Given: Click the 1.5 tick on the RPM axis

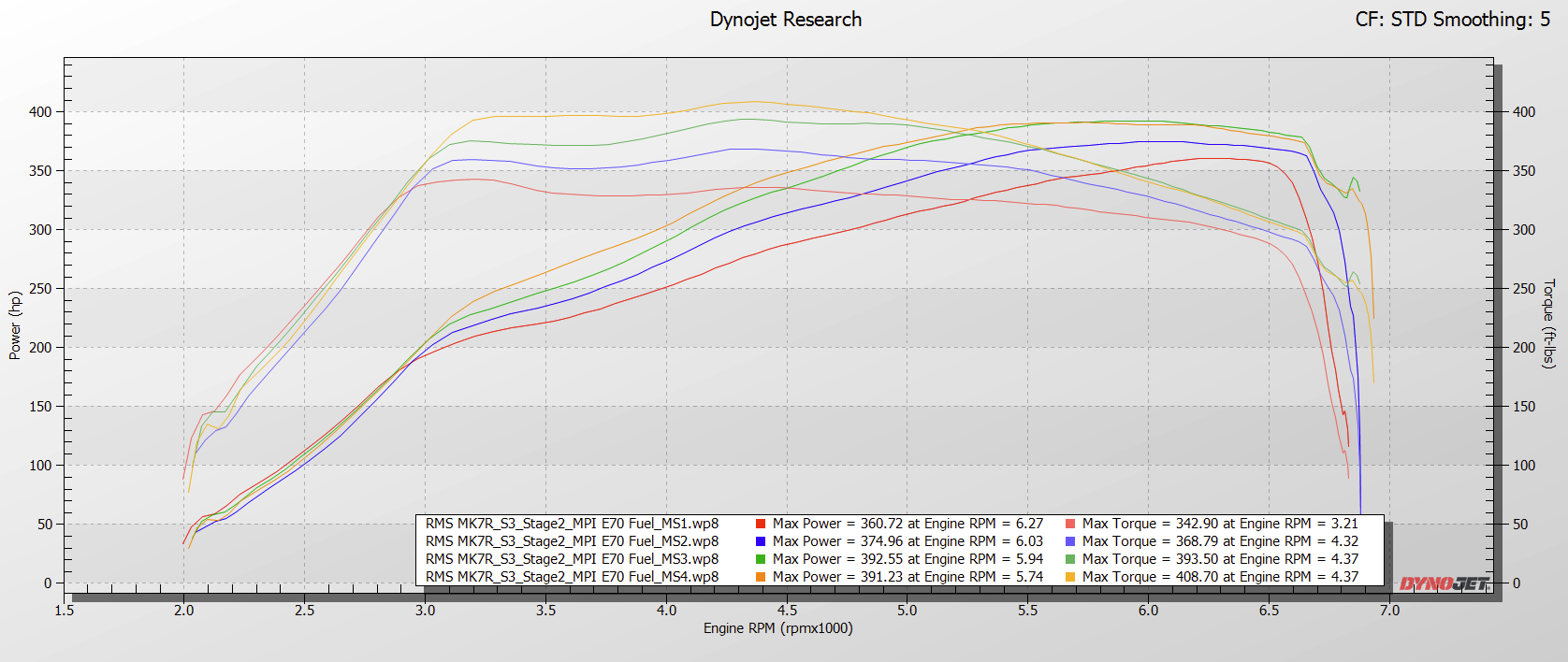Looking at the screenshot, I should pyautogui.click(x=64, y=611).
